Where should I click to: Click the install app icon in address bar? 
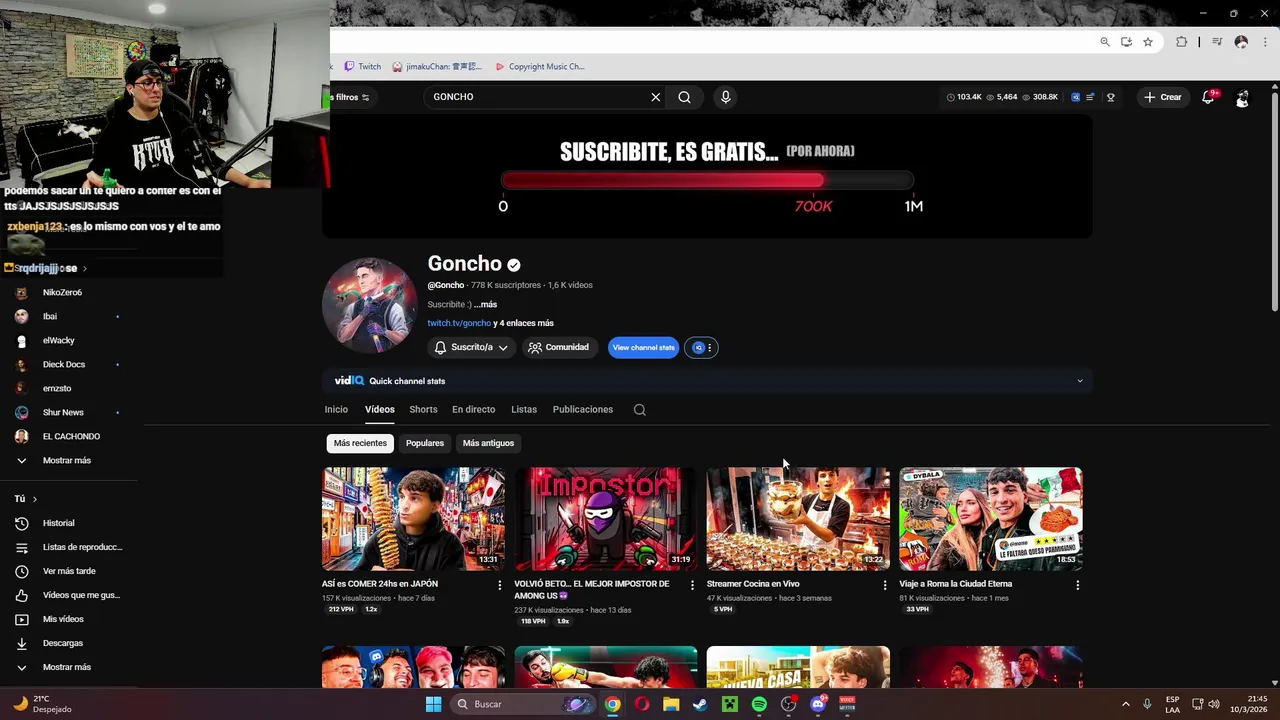(1126, 42)
